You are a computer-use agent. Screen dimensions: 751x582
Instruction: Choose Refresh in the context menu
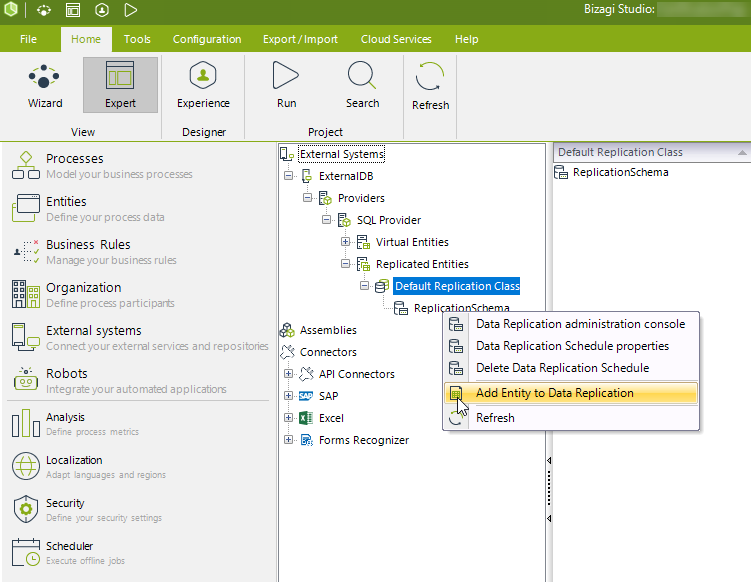tap(571, 418)
